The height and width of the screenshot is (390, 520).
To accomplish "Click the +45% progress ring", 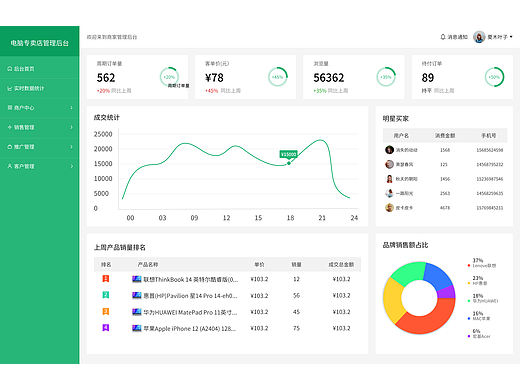I will 278,77.
